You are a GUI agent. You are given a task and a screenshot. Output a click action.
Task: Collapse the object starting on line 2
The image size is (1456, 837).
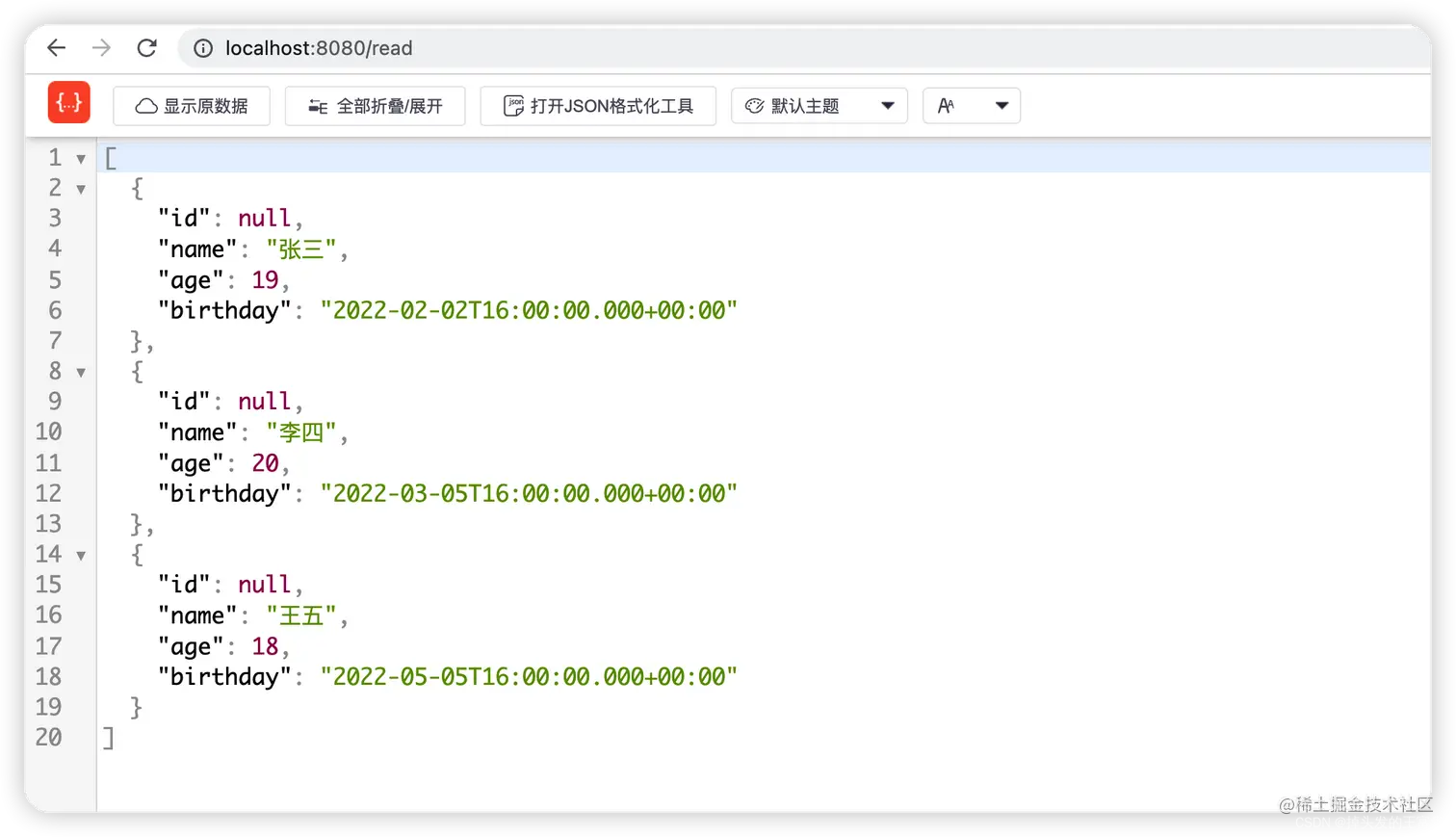point(81,189)
